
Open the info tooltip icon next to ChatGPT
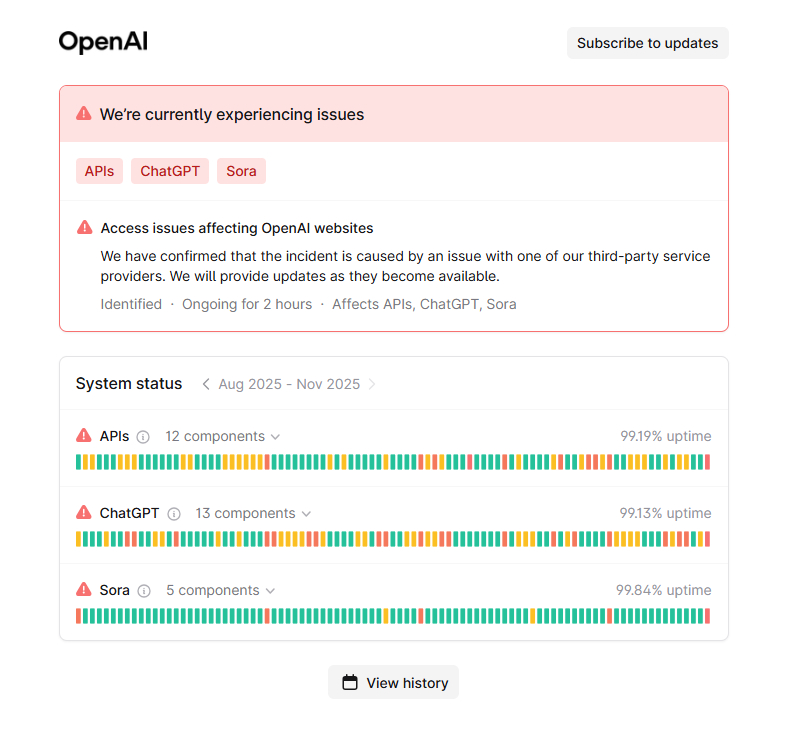pyautogui.click(x=174, y=513)
